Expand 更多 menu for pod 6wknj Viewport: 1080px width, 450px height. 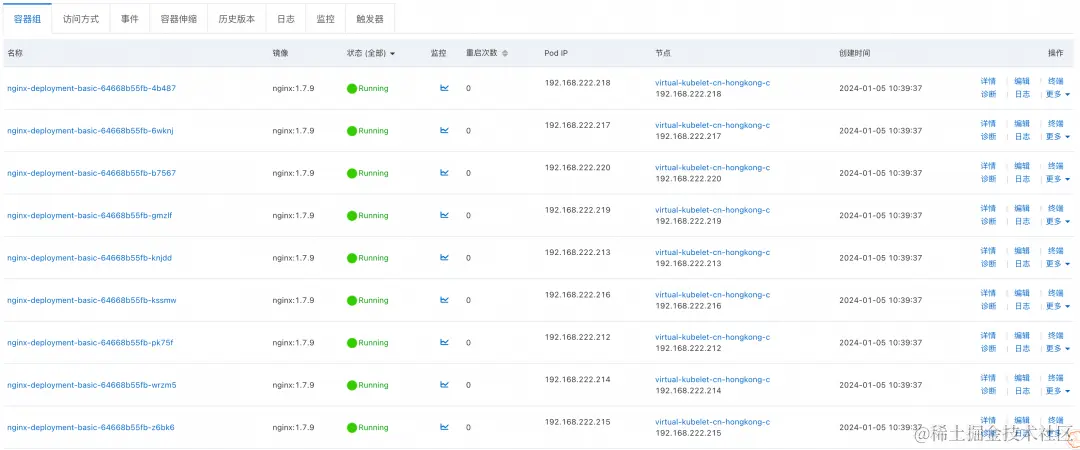coord(1058,136)
